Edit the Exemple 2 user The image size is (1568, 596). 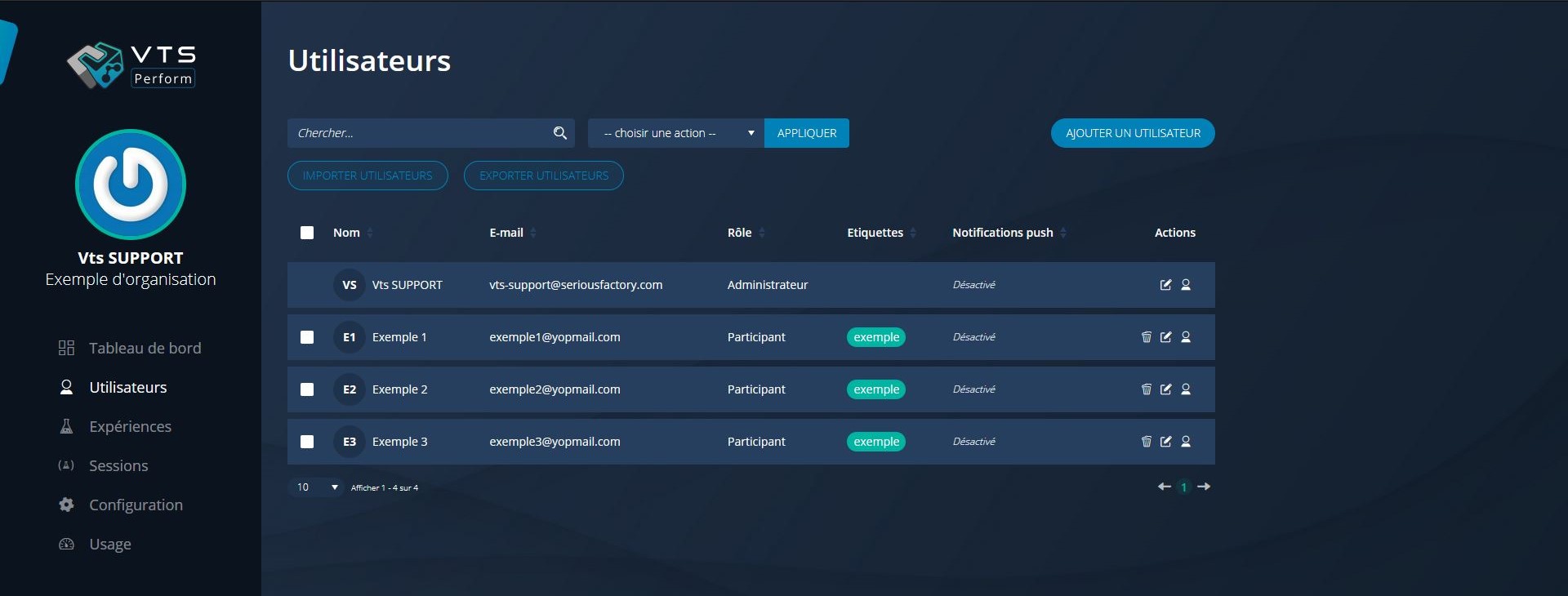pos(1165,389)
